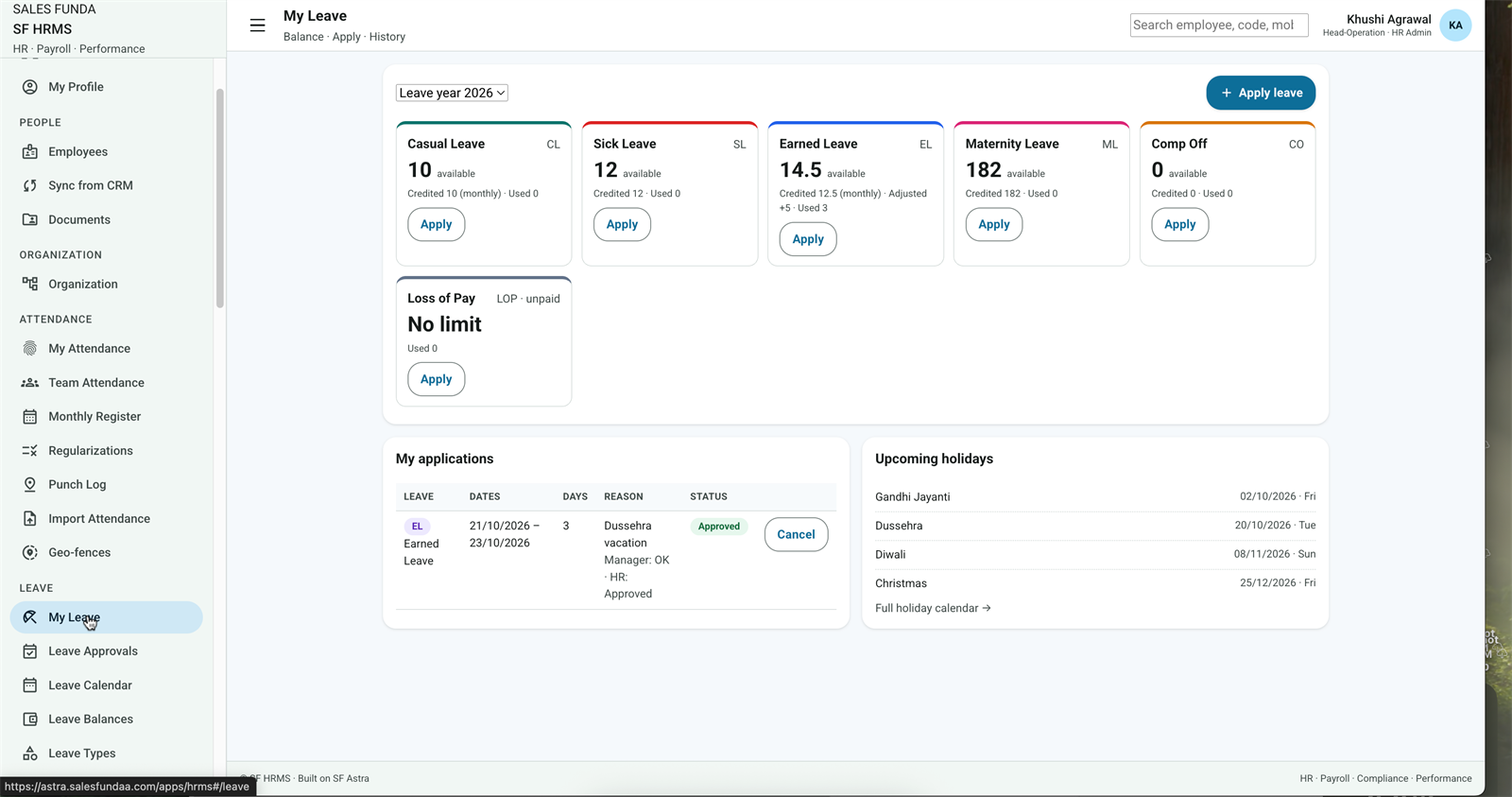Image resolution: width=1512 pixels, height=797 pixels.
Task: Click the Christmas holiday entry
Action: [x=1095, y=583]
